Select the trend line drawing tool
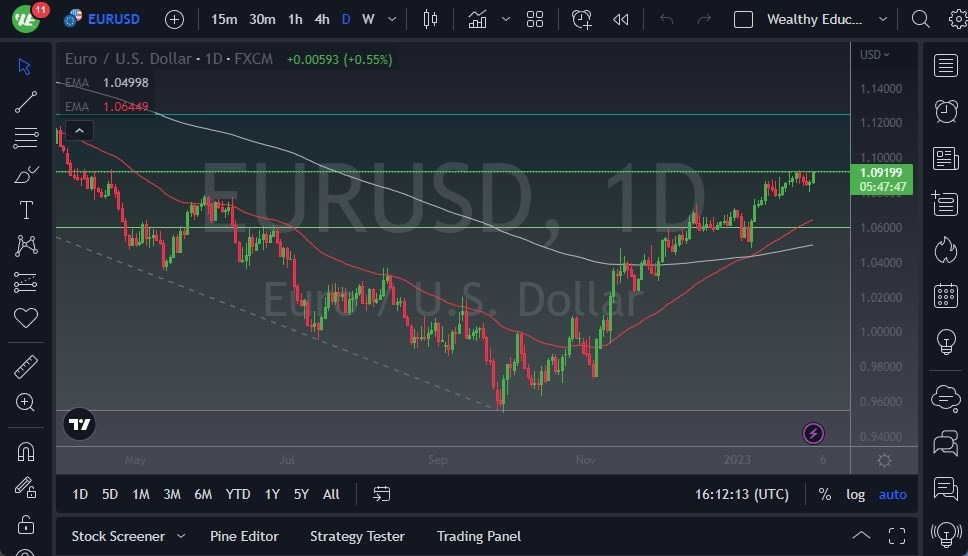The width and height of the screenshot is (968, 556). [x=25, y=102]
